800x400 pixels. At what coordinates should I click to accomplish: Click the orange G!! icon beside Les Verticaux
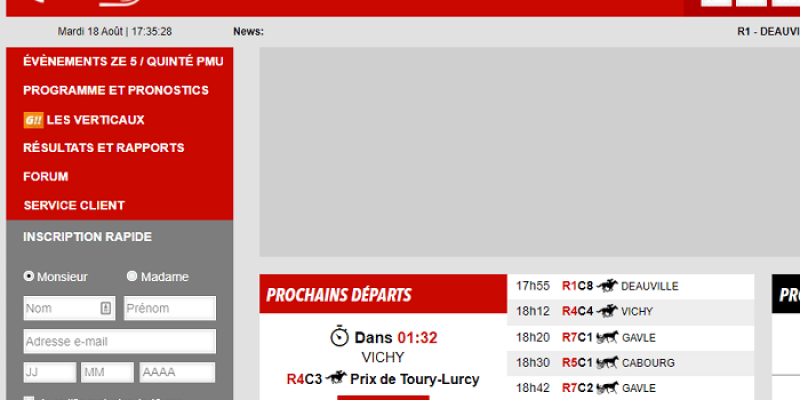(x=33, y=120)
